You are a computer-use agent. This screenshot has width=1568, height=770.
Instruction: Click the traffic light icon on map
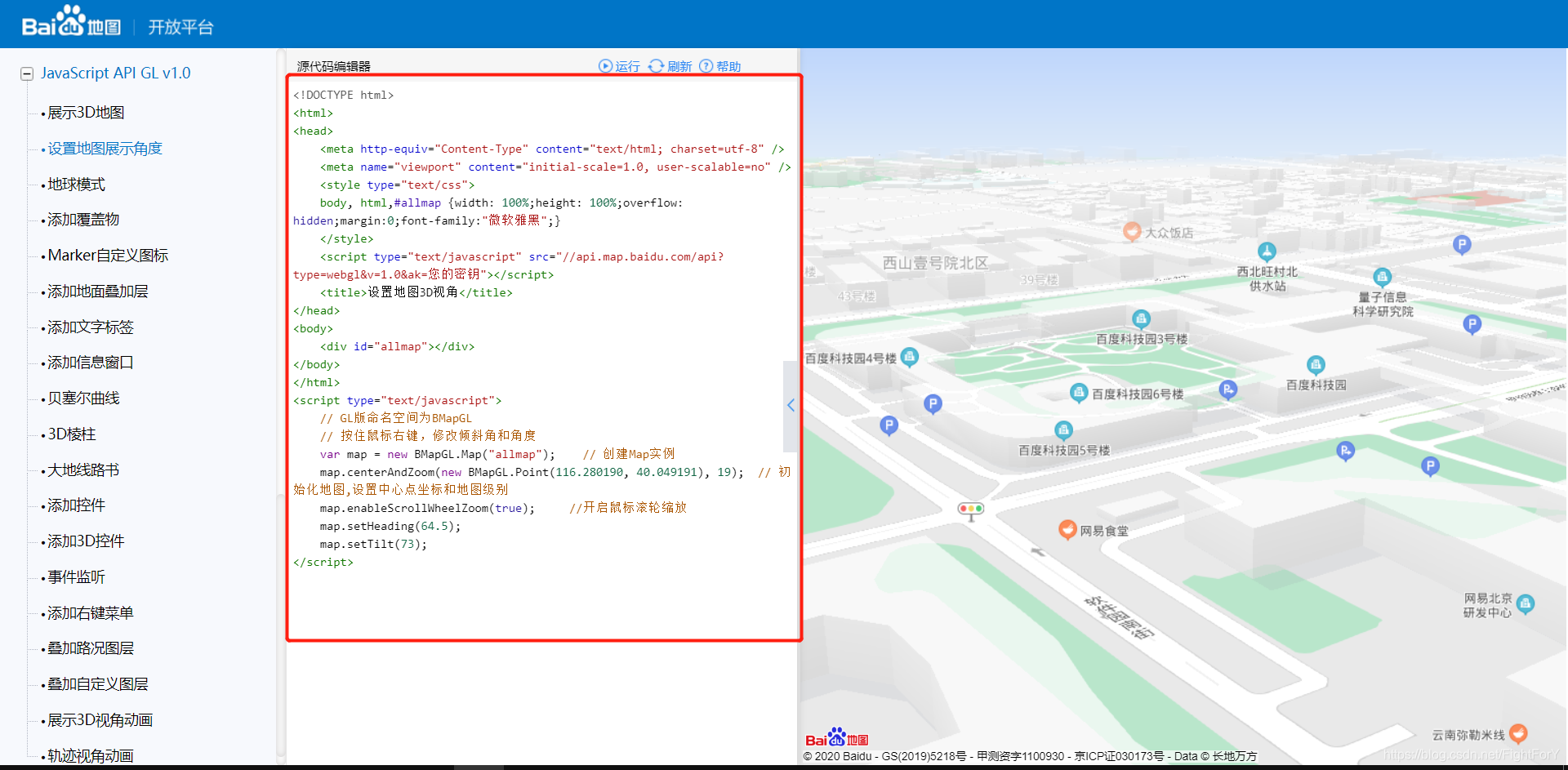point(971,510)
